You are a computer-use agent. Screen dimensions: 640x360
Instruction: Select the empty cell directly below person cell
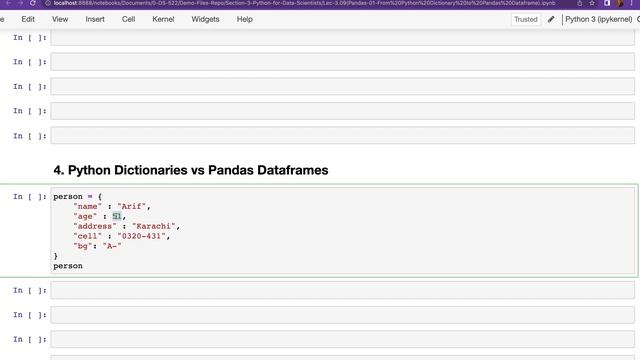[x=342, y=290]
